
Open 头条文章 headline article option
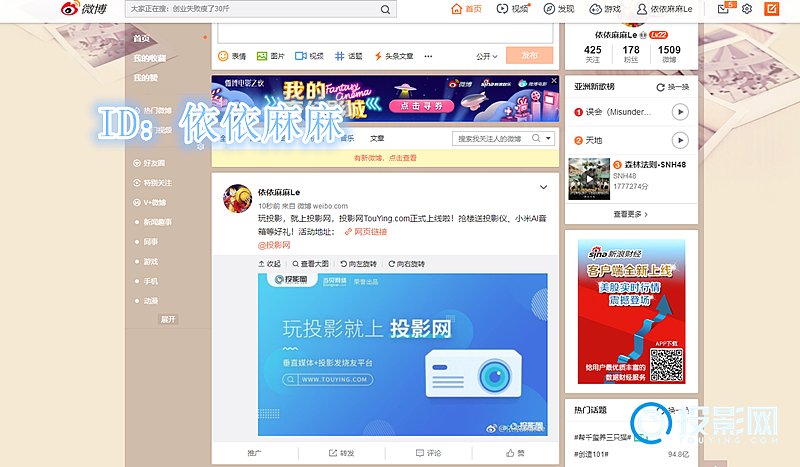393,56
